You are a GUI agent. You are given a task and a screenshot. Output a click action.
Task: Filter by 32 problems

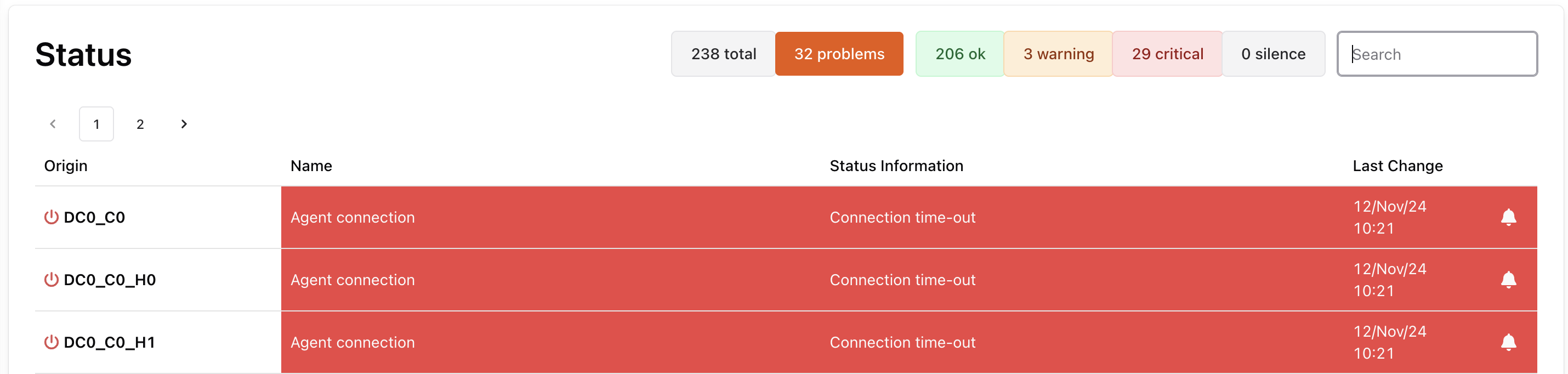(838, 54)
